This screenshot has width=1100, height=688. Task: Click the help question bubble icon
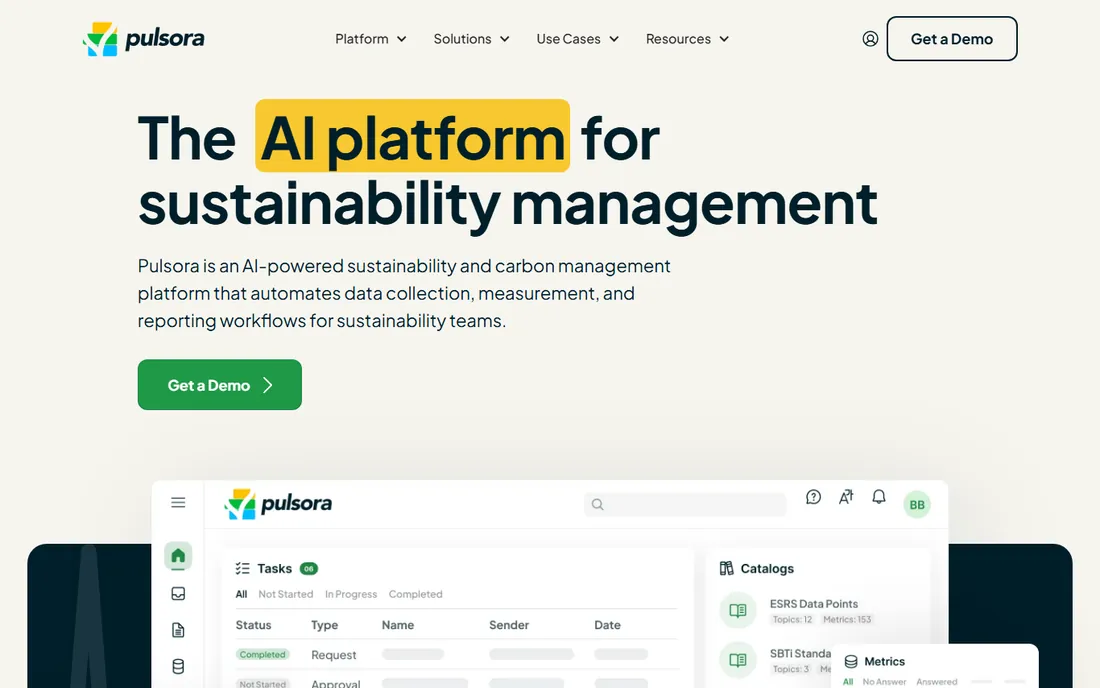[813, 497]
